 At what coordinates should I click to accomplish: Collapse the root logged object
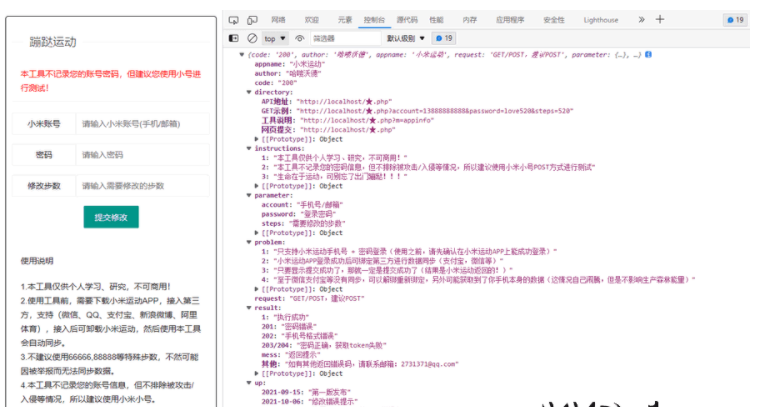242,55
